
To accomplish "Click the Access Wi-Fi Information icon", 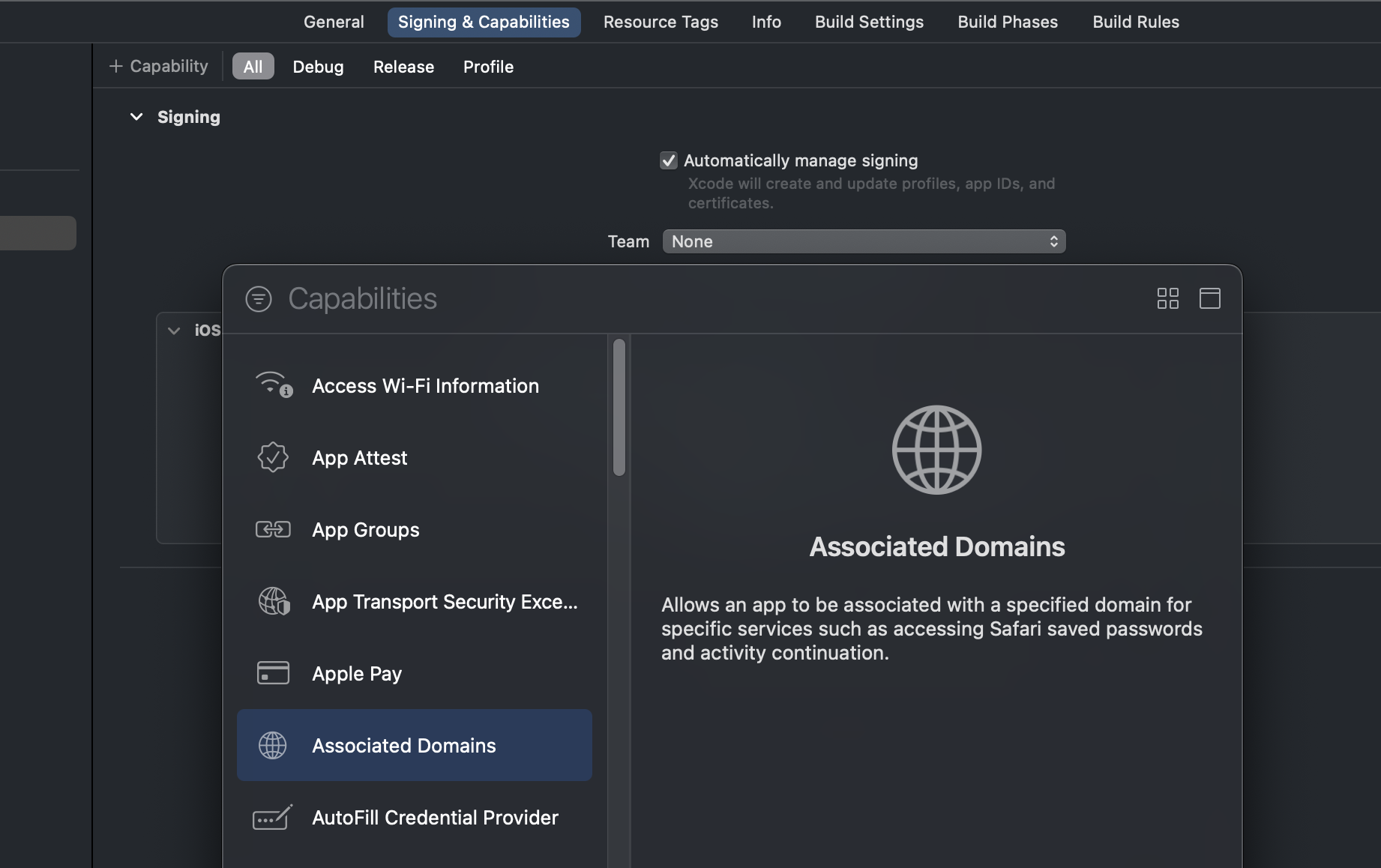I will (x=274, y=385).
